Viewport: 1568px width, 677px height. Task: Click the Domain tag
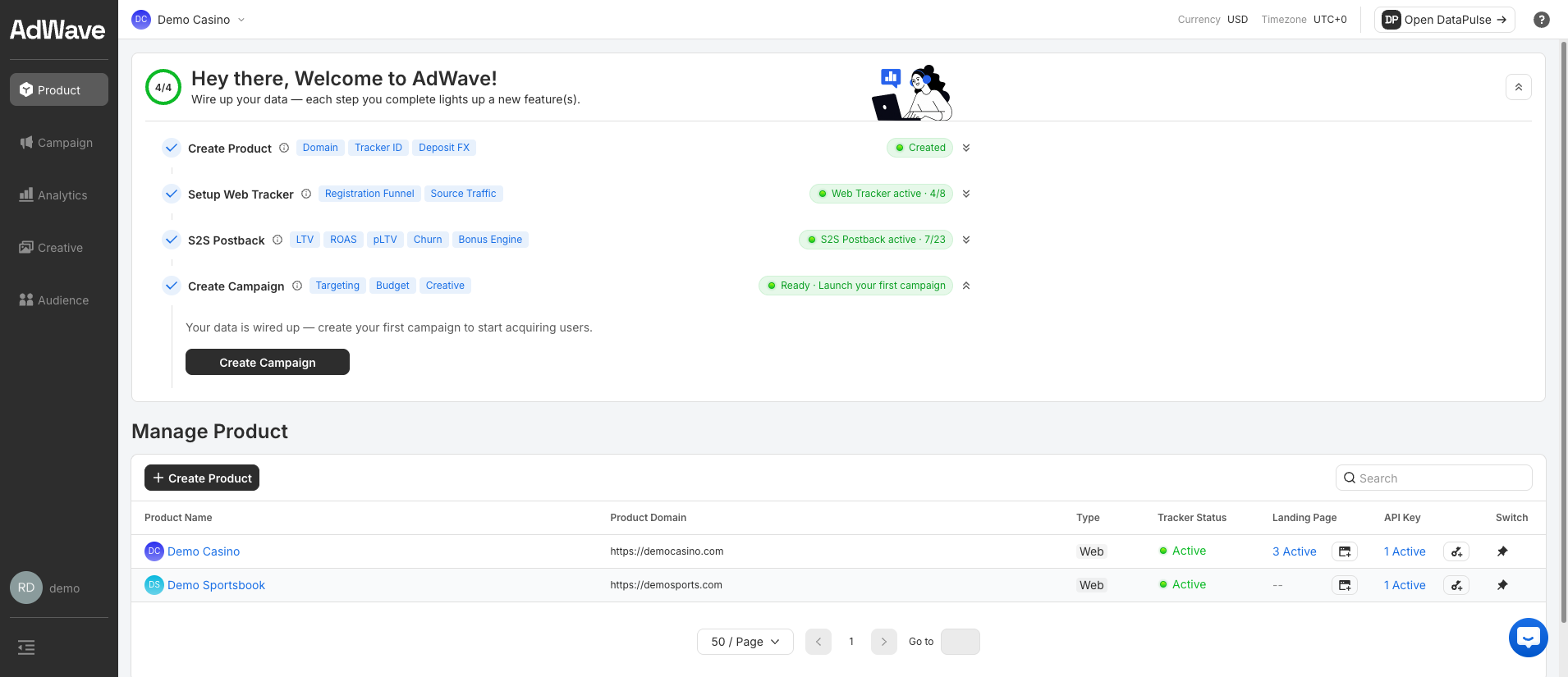pos(320,148)
